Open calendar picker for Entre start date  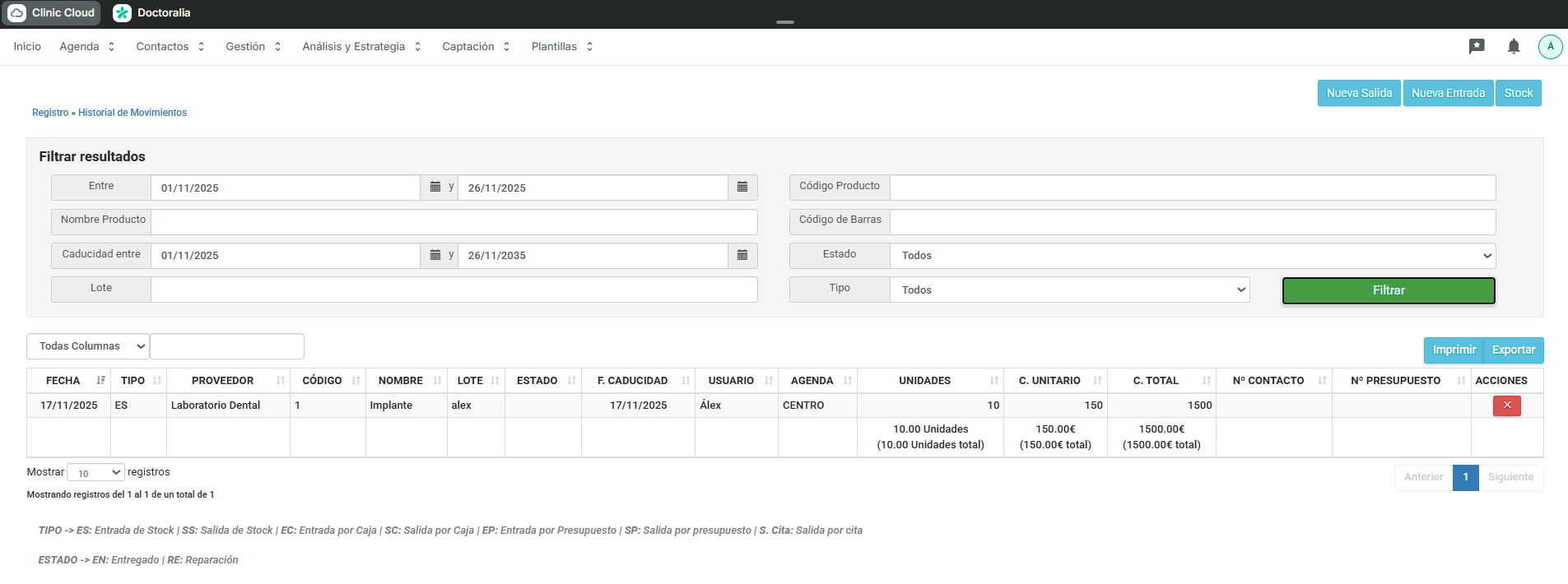pos(435,188)
